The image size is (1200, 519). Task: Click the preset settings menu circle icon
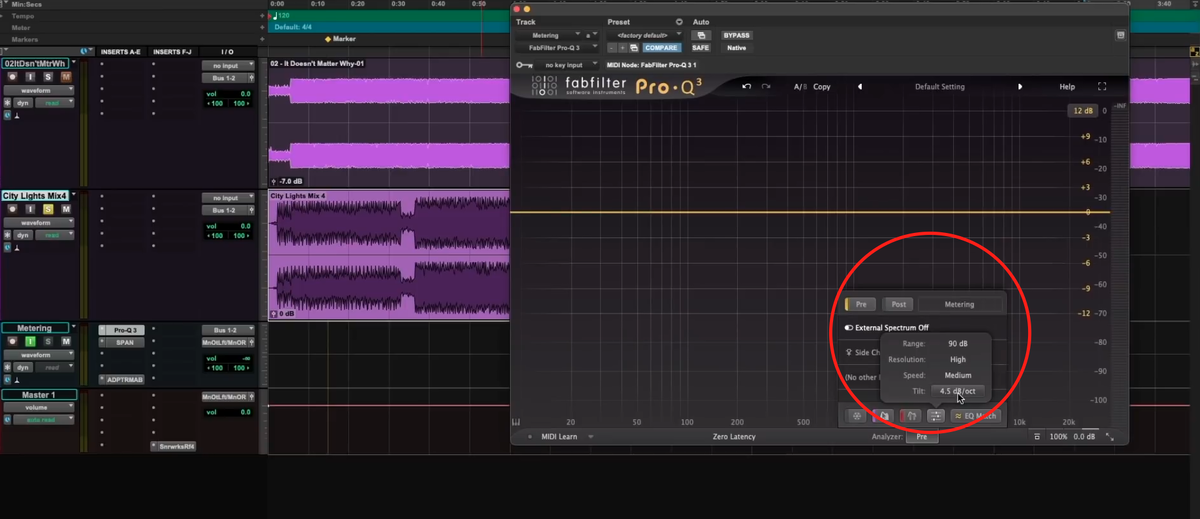679,22
